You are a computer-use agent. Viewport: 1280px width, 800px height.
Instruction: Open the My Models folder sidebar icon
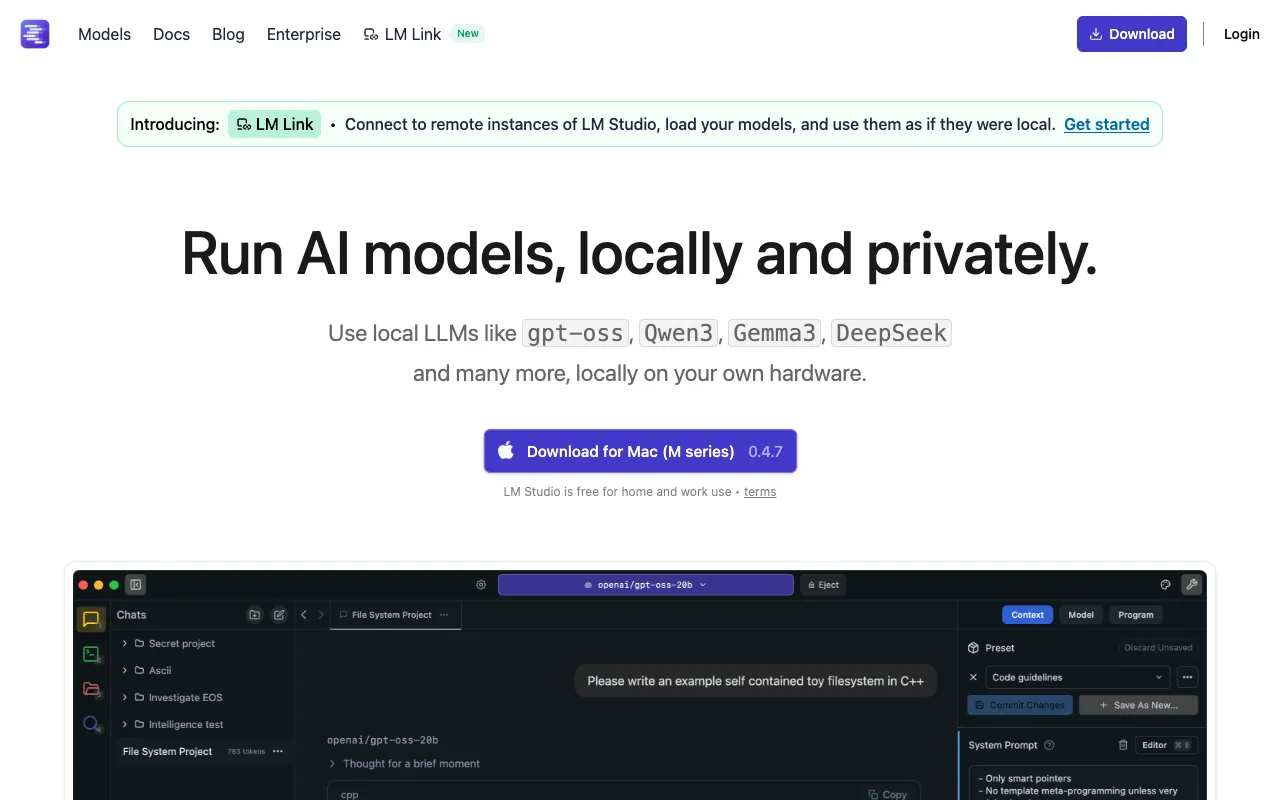(90, 689)
